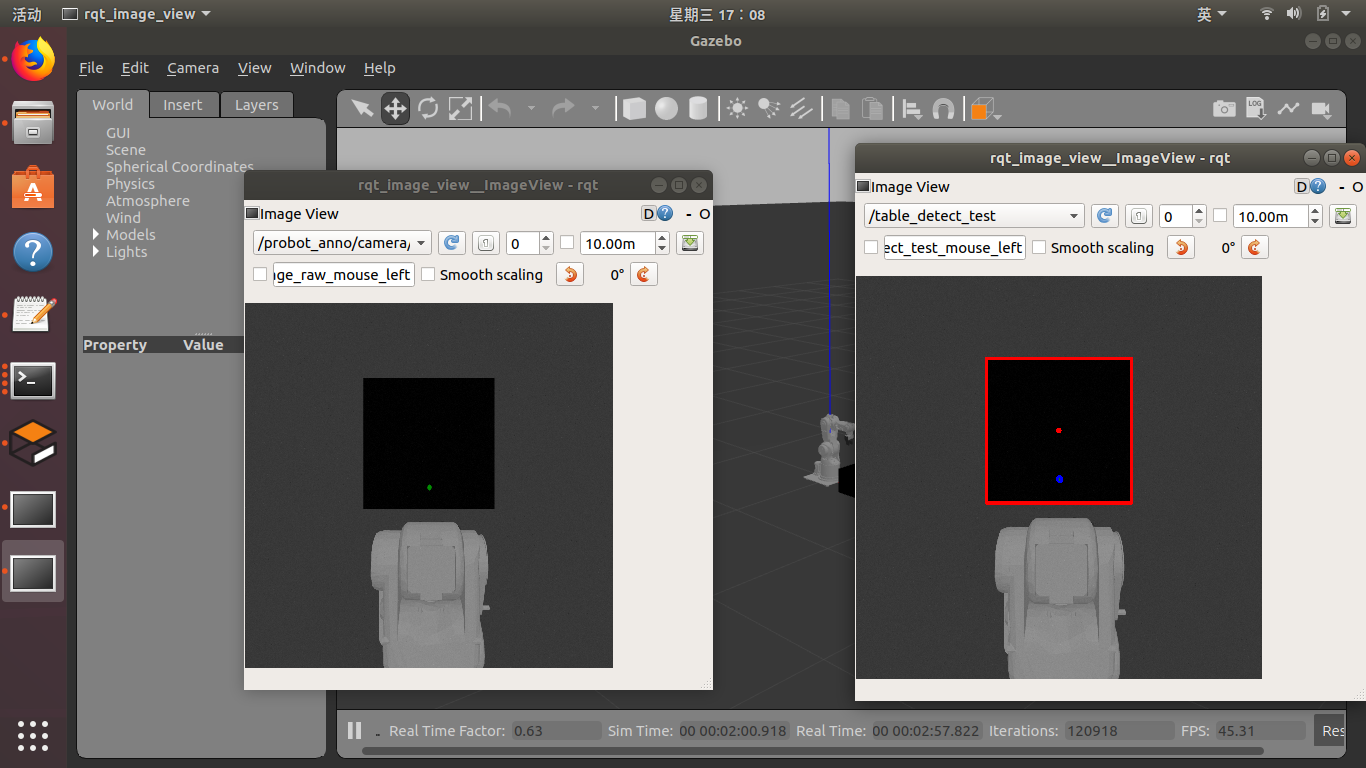Viewport: 1366px width, 768px height.
Task: Click the video record icon in Gazebo toolbar
Action: pos(1321,108)
